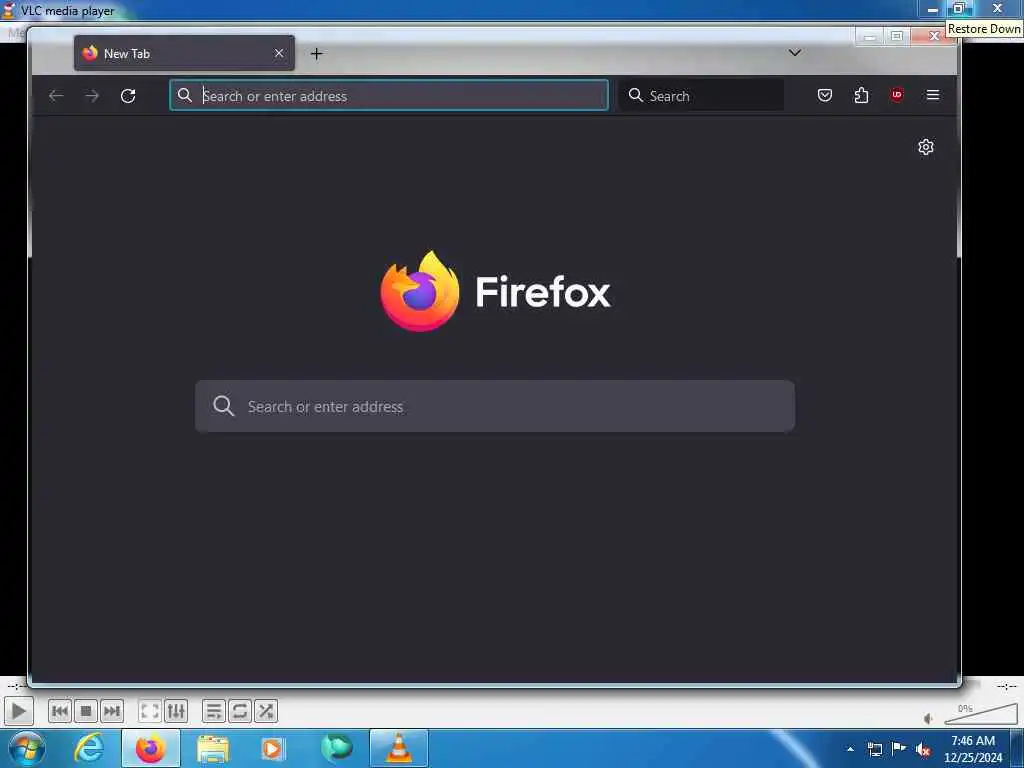Switch to Firefox in the taskbar
Screen dimensions: 1024x768
(x=151, y=748)
